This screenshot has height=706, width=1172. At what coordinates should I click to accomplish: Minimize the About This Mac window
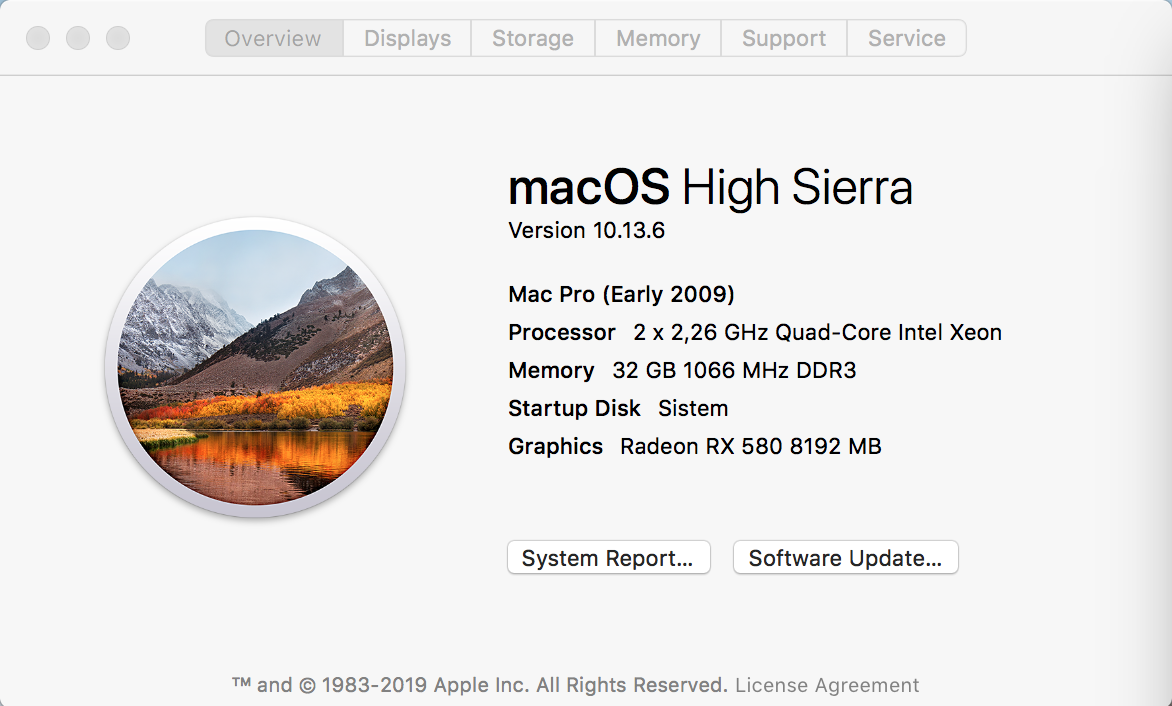coord(78,38)
